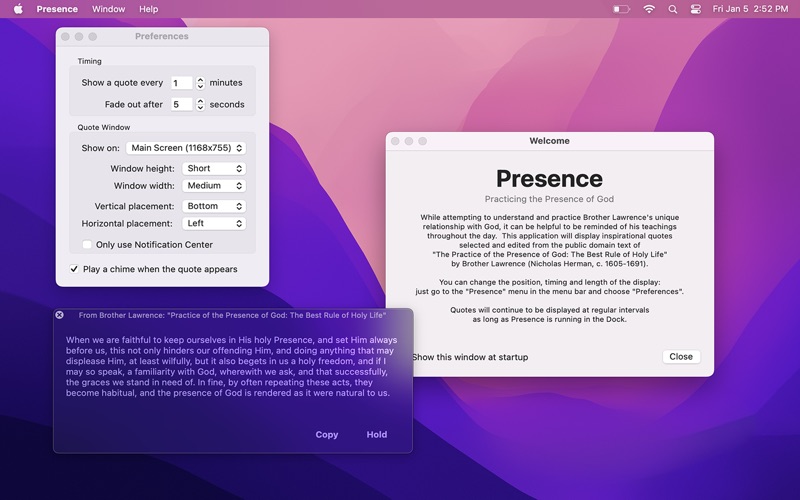Viewport: 800px width, 500px height.
Task: Click the 'Show a quote every' label
Action: pyautogui.click(x=122, y=83)
